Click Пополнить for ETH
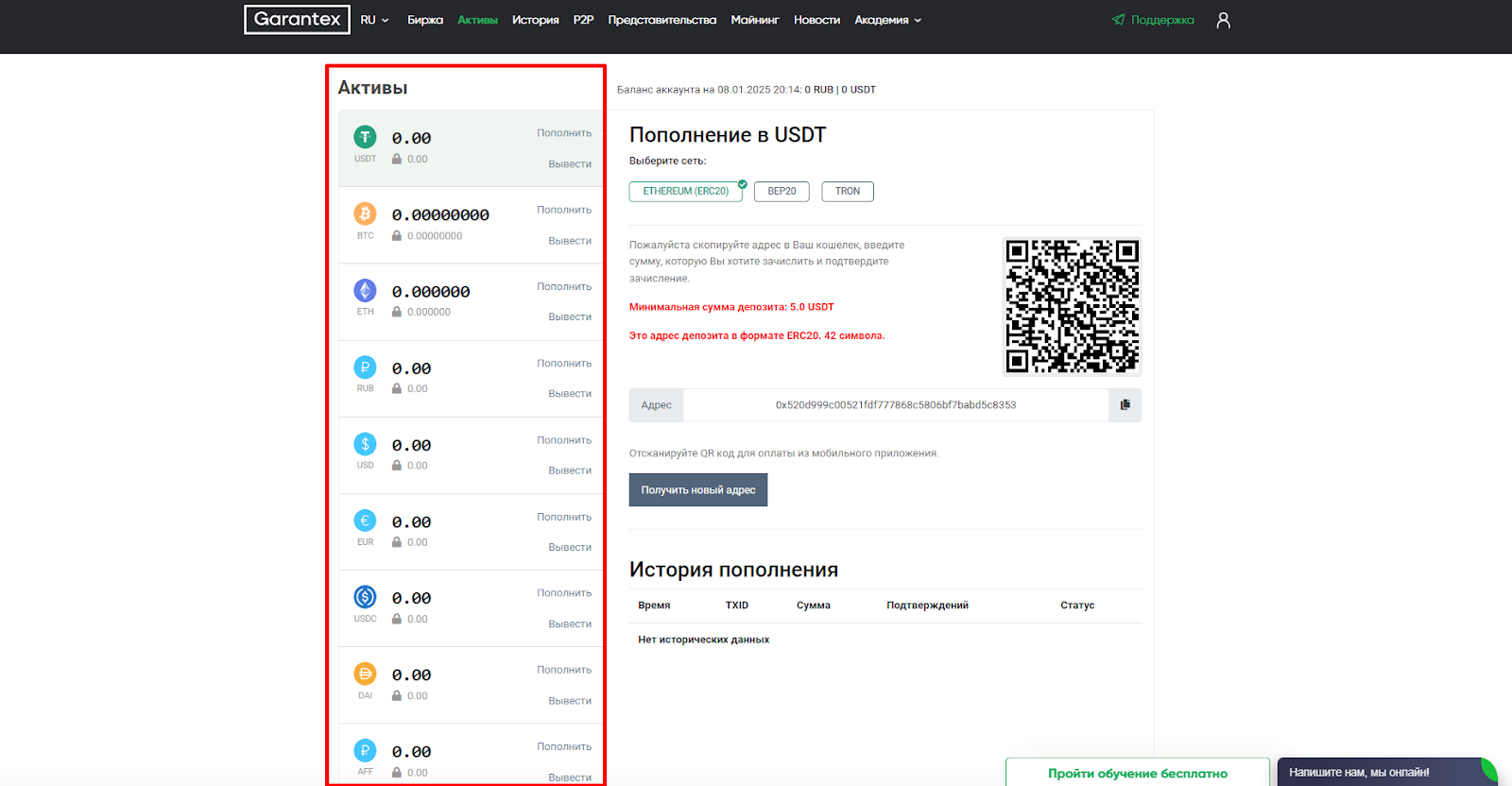Image resolution: width=1512 pixels, height=786 pixels. [x=564, y=286]
